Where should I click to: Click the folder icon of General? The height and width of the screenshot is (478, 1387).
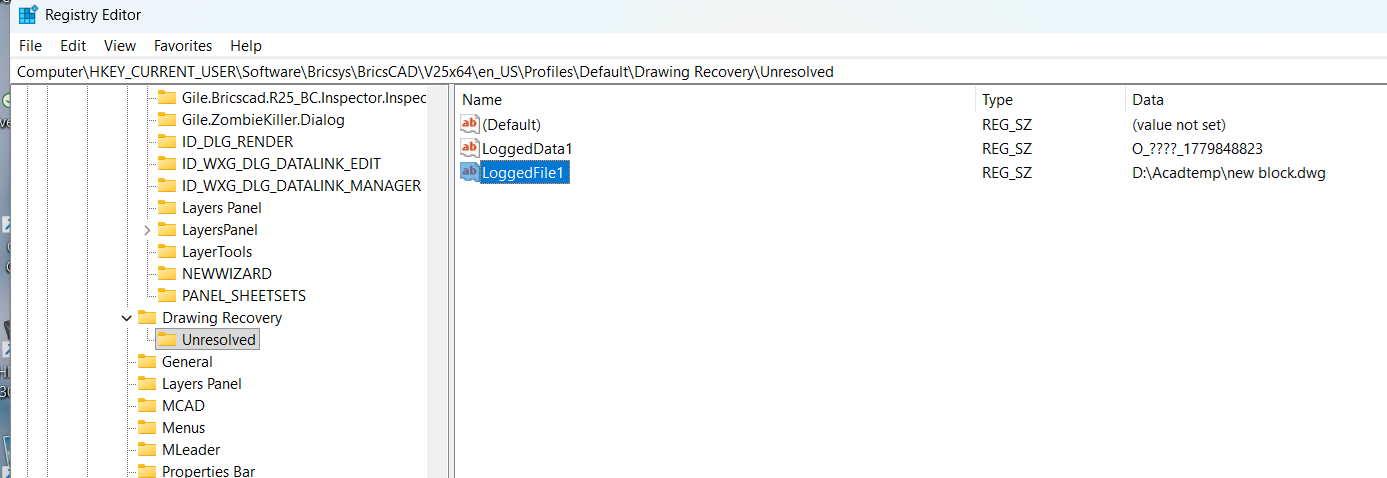coord(147,362)
